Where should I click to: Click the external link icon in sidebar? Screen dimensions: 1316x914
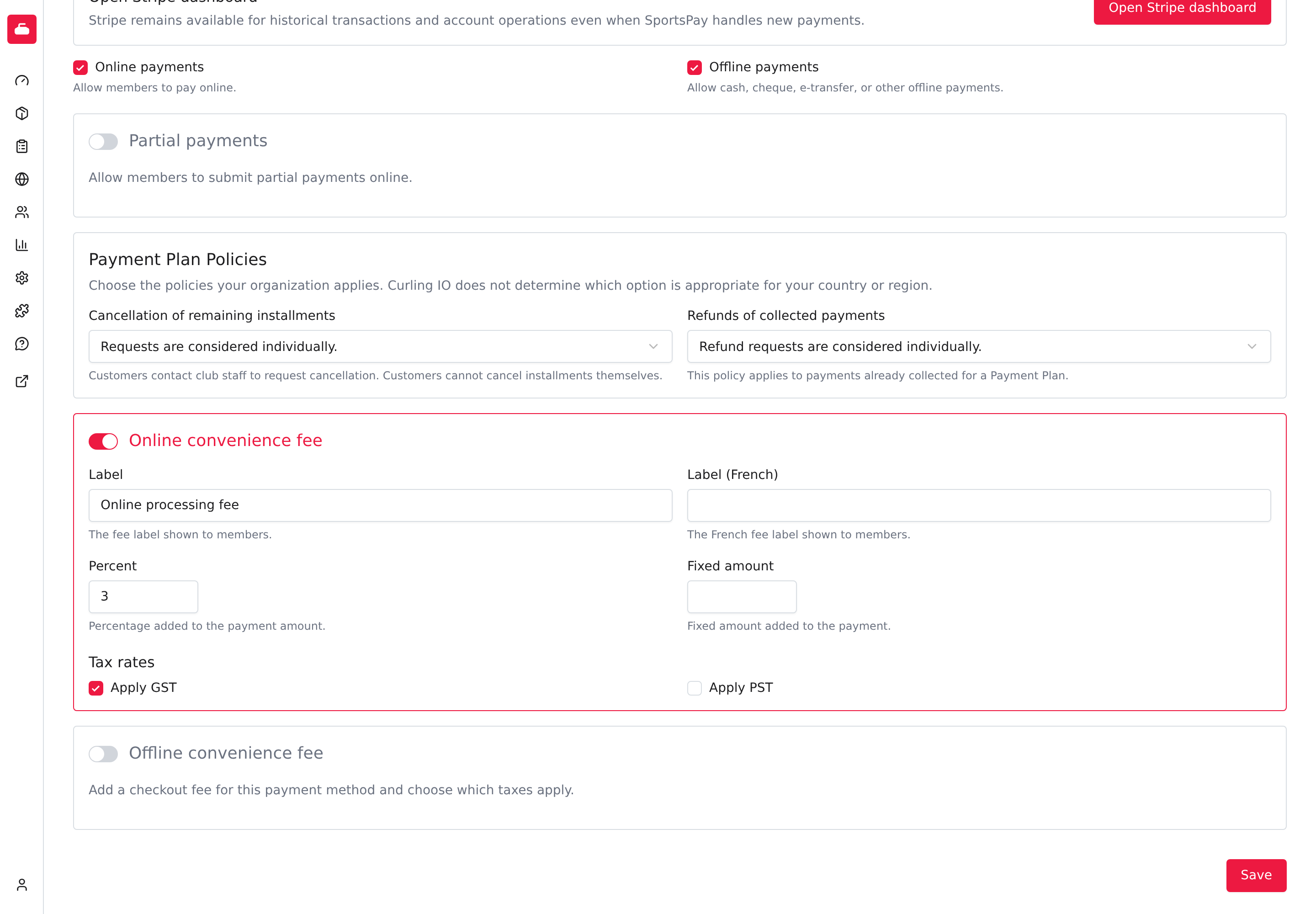(x=22, y=382)
